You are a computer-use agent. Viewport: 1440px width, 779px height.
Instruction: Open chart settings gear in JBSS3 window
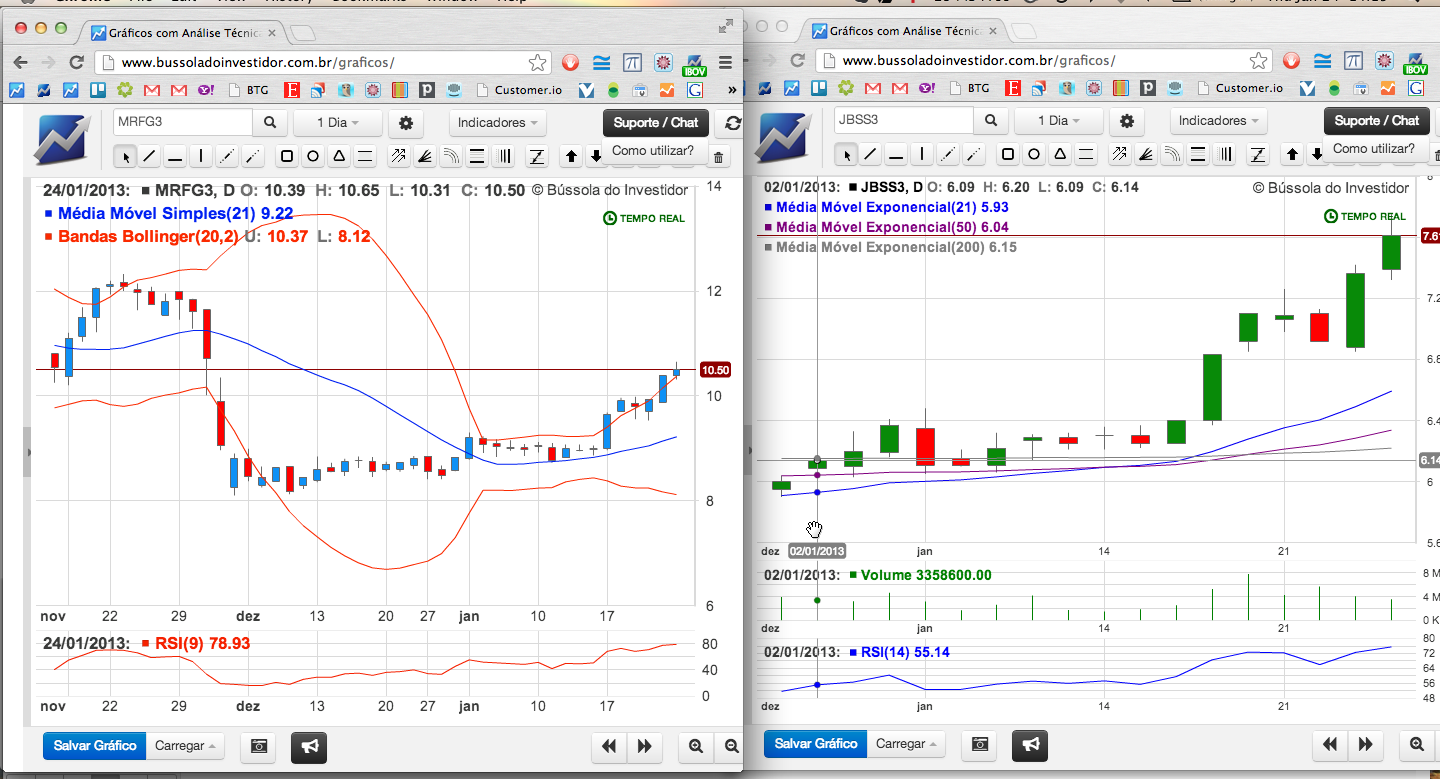click(1127, 121)
